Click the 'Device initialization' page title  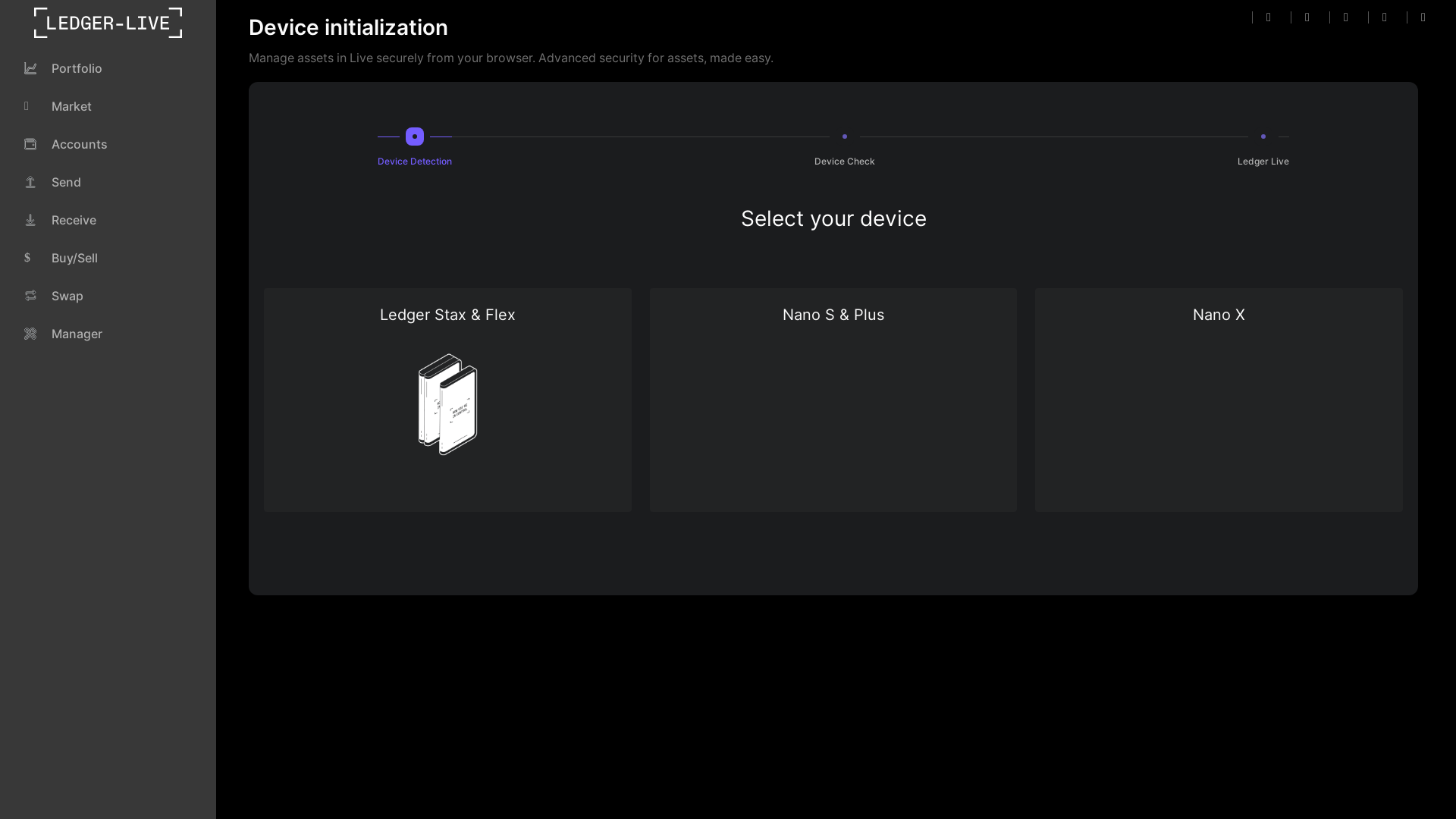tap(348, 27)
